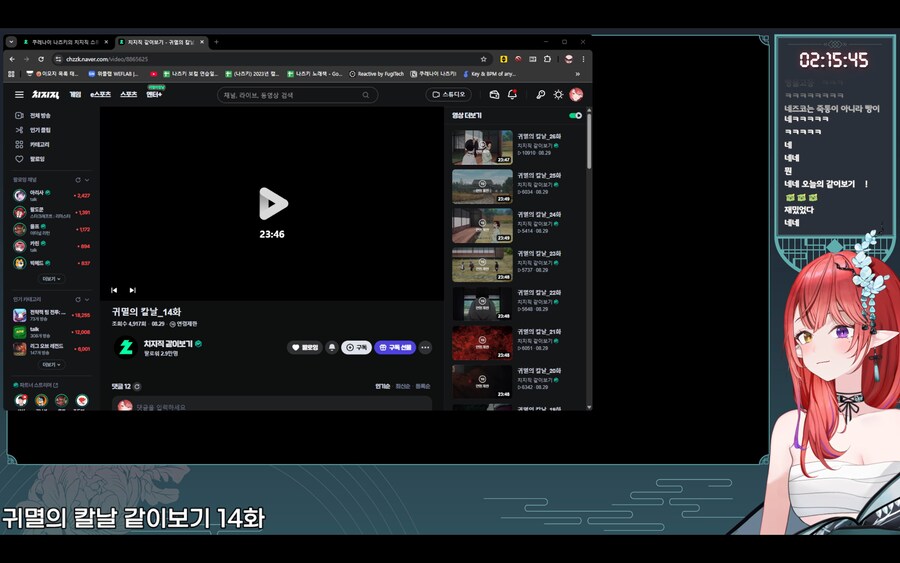Sort comments by 최신순
This screenshot has height=563, width=900.
402,387
